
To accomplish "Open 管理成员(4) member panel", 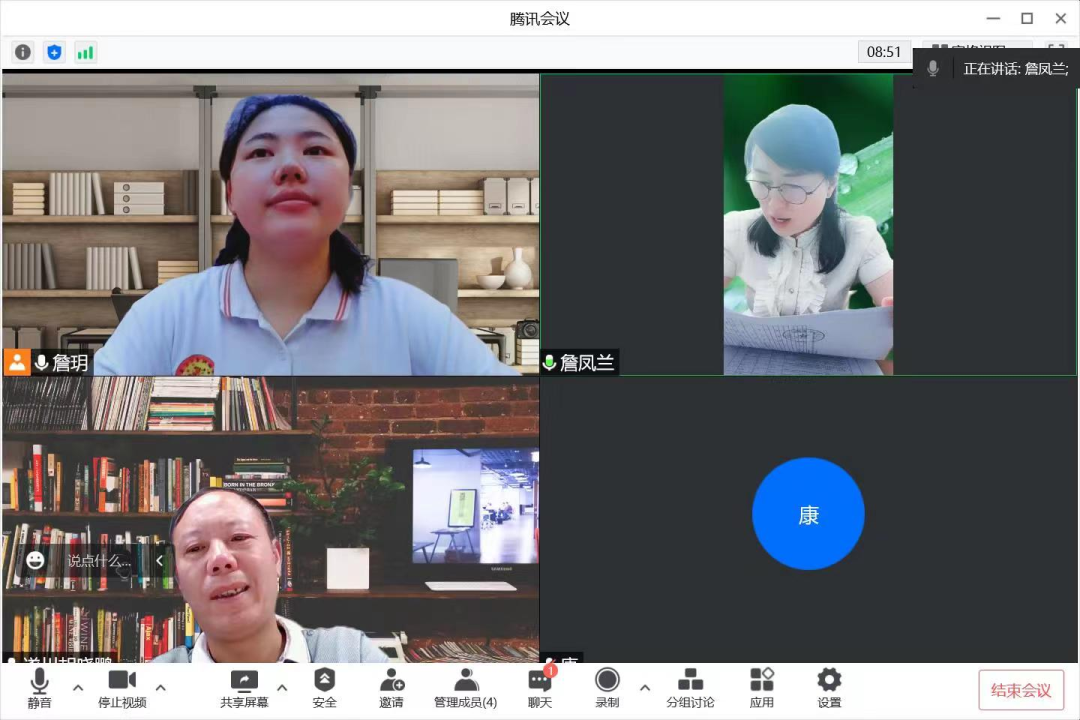I will click(x=466, y=688).
